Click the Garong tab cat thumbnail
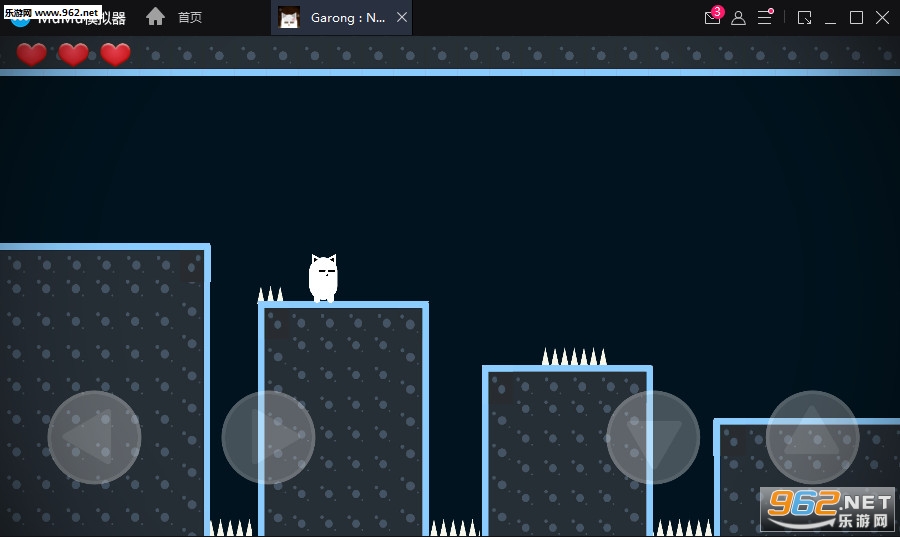The image size is (900, 537). click(289, 18)
